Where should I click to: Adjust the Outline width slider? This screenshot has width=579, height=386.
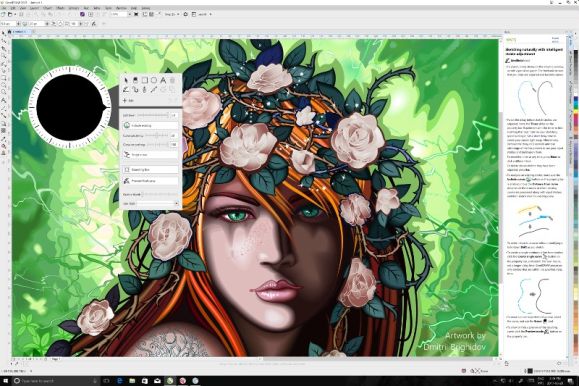[160, 194]
